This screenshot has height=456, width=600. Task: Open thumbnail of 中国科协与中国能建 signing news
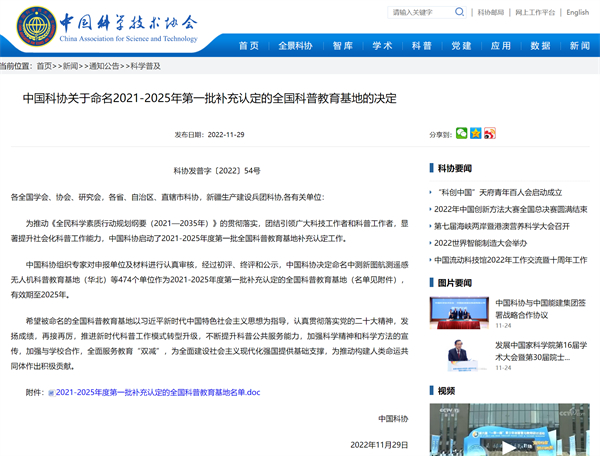click(455, 310)
